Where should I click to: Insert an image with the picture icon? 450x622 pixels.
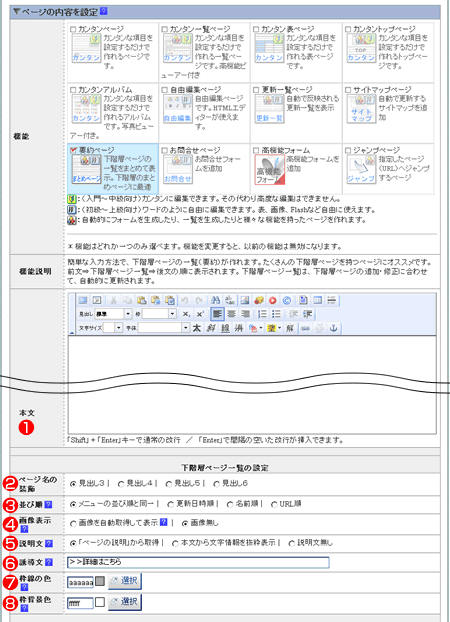[244, 300]
